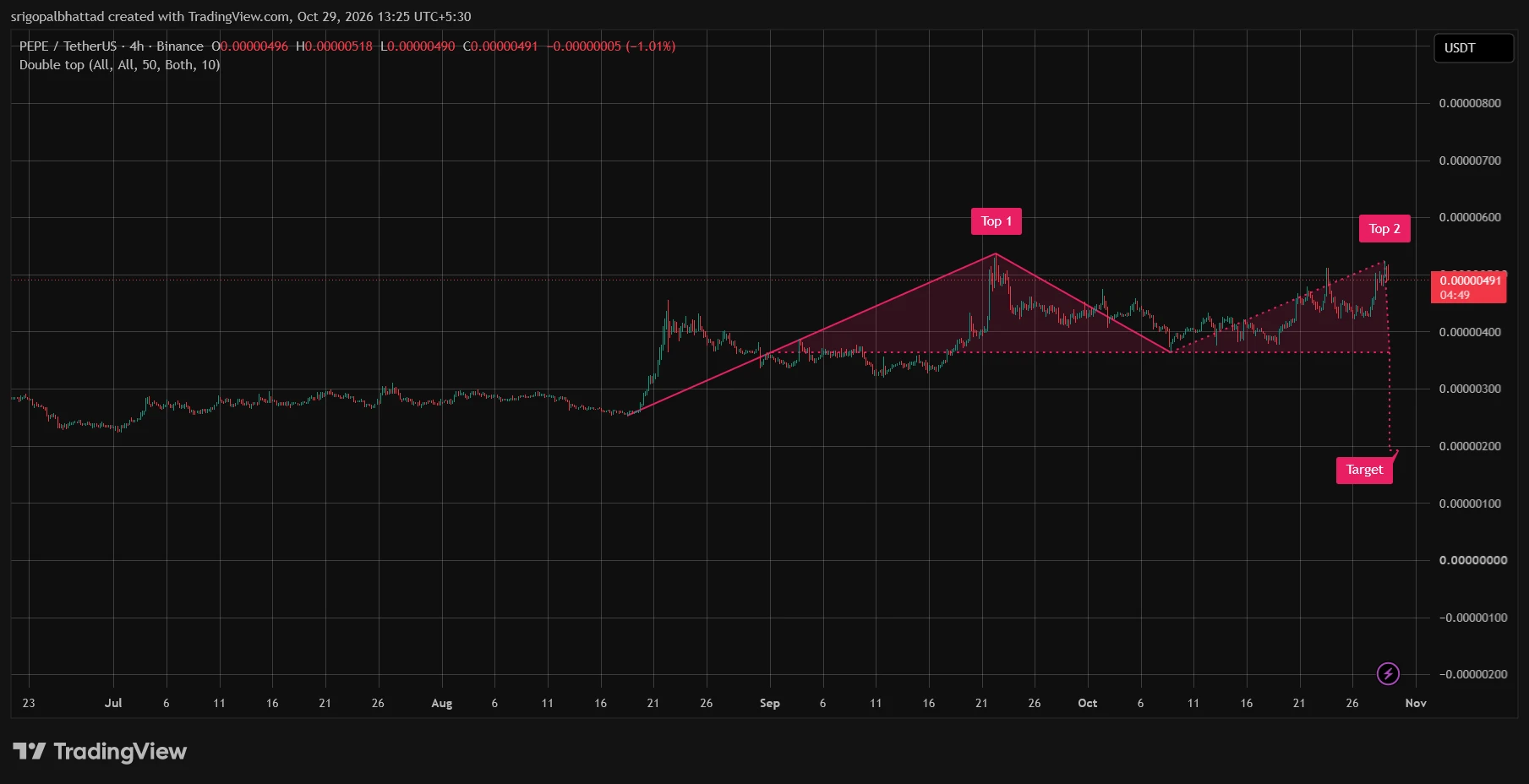Image resolution: width=1529 pixels, height=784 pixels.
Task: Click the high value H0.00000518
Action: coord(334,46)
